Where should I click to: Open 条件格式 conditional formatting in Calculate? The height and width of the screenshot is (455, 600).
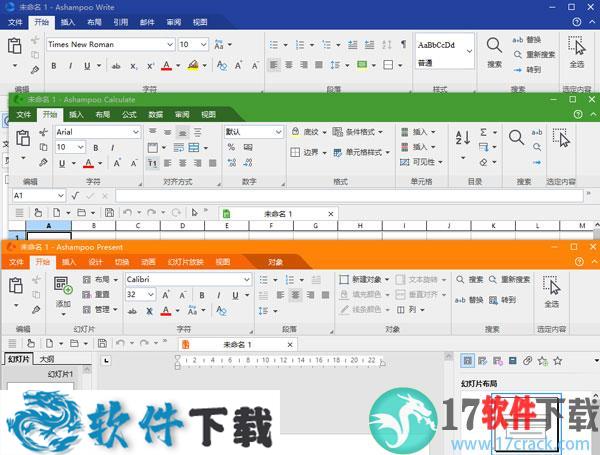coord(357,132)
